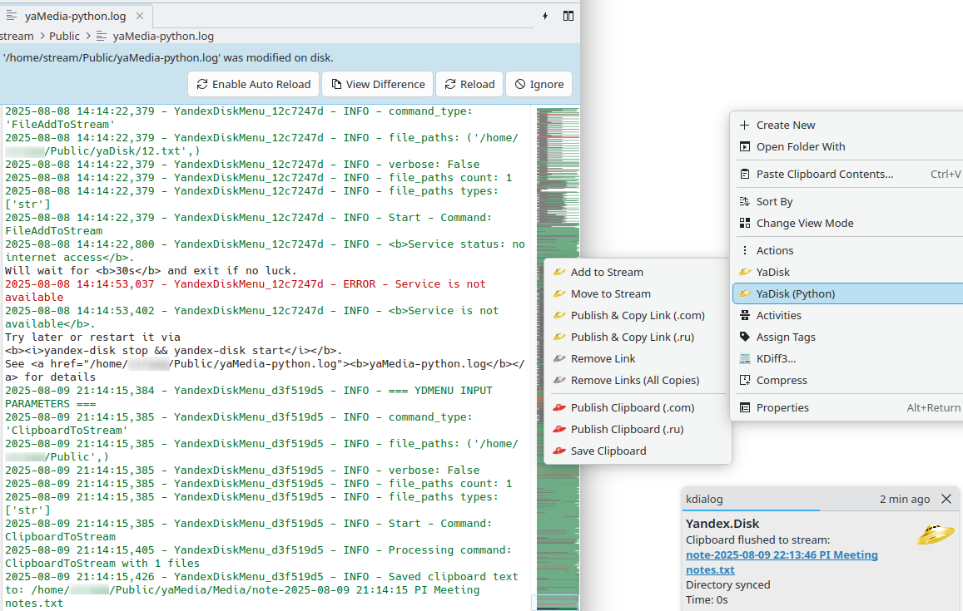Click the Compress archive icon
This screenshot has height=611, width=963.
744,380
